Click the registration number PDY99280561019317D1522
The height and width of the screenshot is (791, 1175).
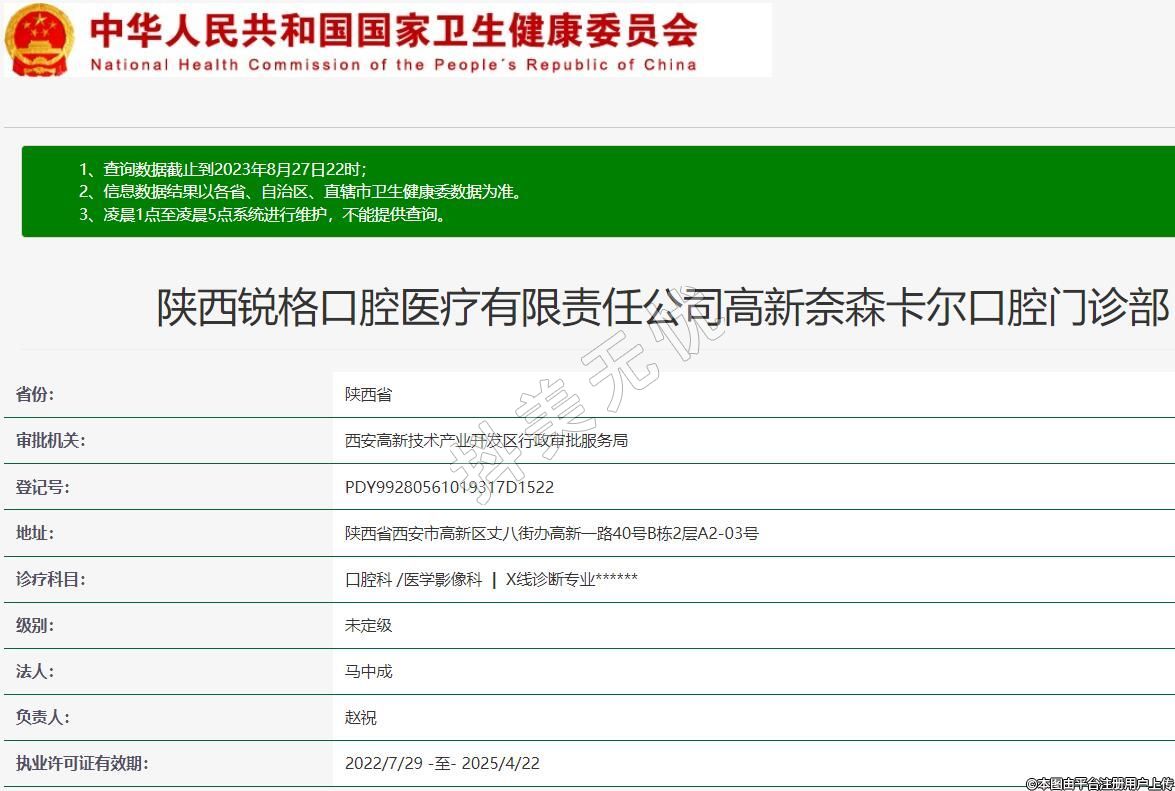449,487
